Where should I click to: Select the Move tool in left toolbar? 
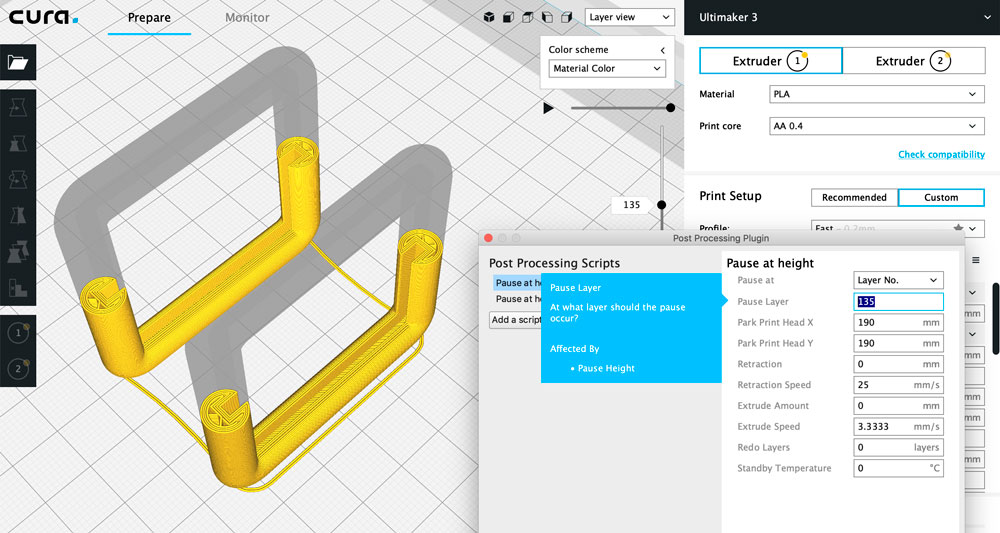(18, 108)
